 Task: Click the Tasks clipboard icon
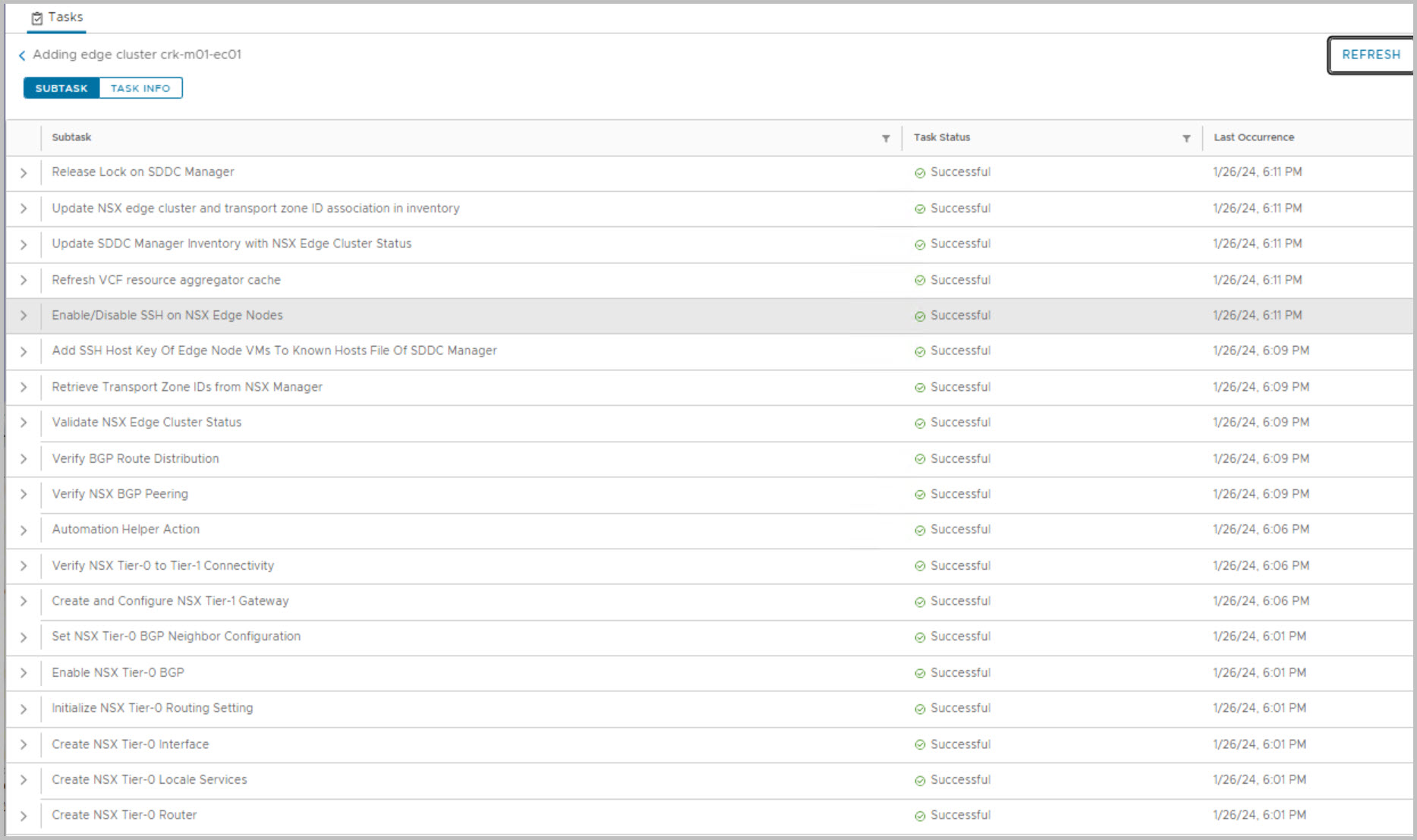37,18
